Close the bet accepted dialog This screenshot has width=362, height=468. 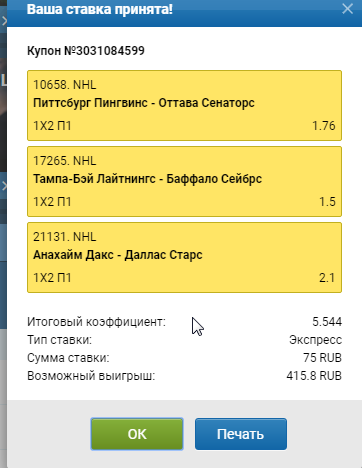(347, 9)
